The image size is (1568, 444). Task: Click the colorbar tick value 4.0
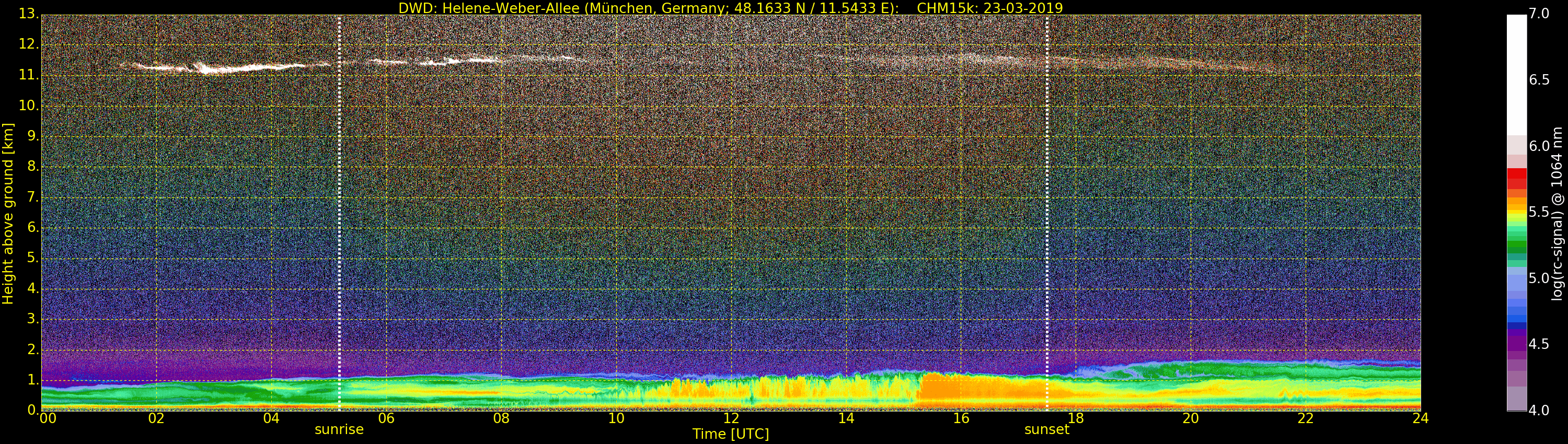point(1539,411)
